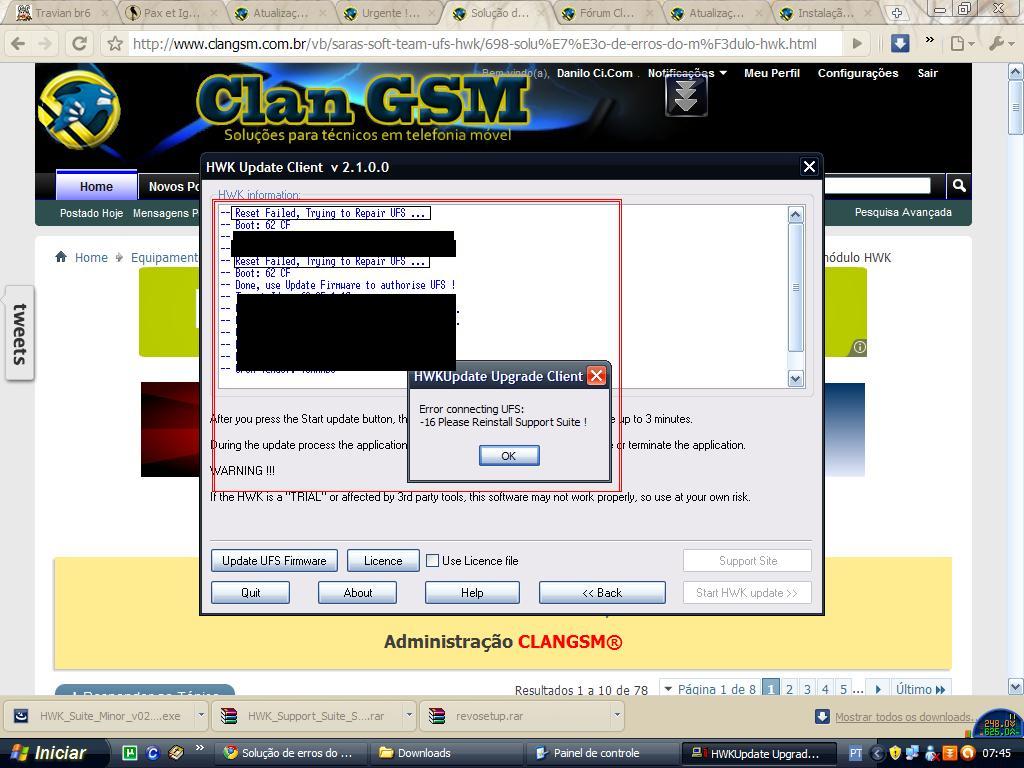Go to page 2 of results
1024x768 pixels.
(x=790, y=689)
